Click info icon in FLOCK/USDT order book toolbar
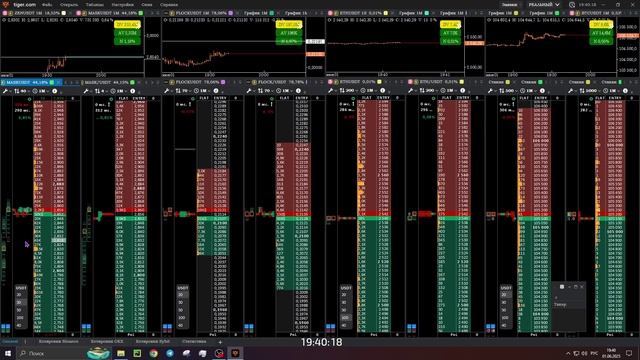 click(x=298, y=91)
